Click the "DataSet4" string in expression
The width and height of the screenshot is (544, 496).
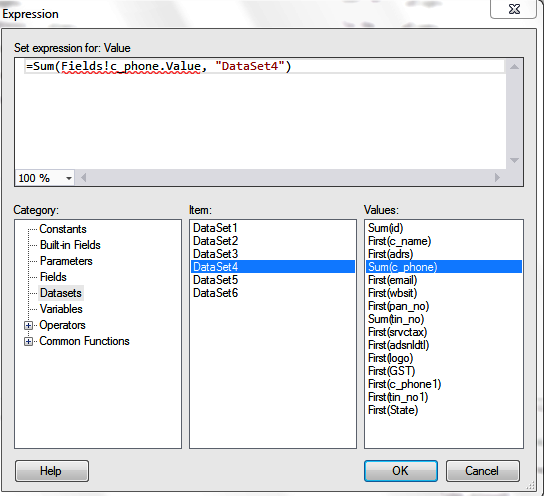click(x=250, y=66)
